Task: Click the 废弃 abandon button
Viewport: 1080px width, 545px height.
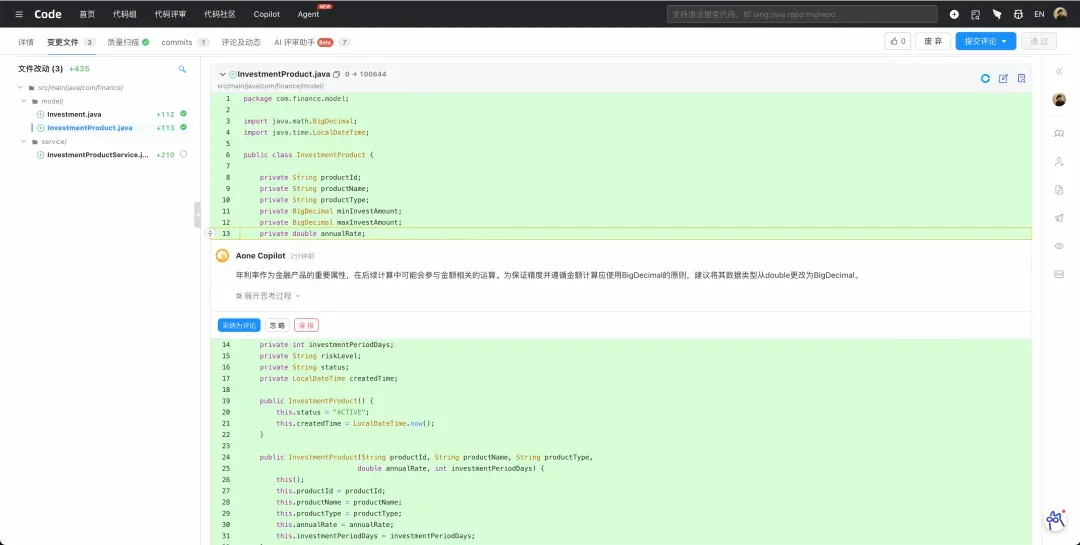Action: tap(933, 41)
